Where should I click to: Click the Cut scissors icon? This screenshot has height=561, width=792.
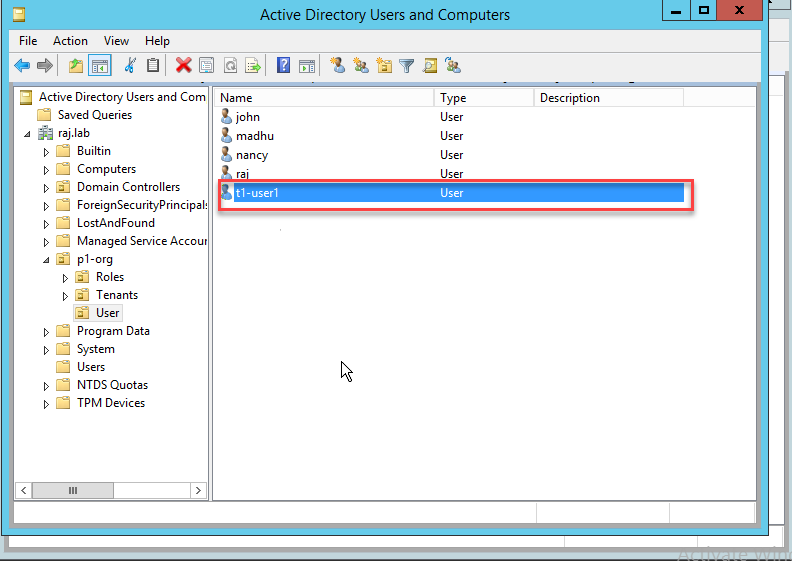(x=130, y=66)
